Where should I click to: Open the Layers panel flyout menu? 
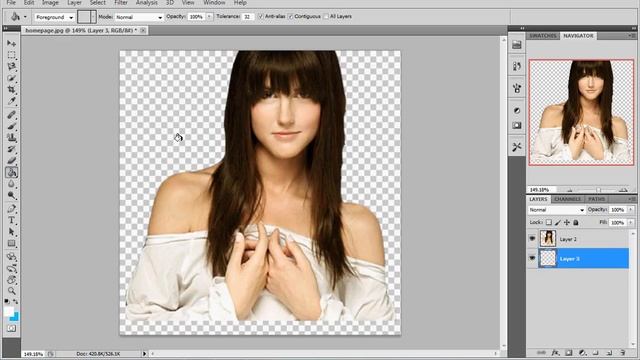632,199
